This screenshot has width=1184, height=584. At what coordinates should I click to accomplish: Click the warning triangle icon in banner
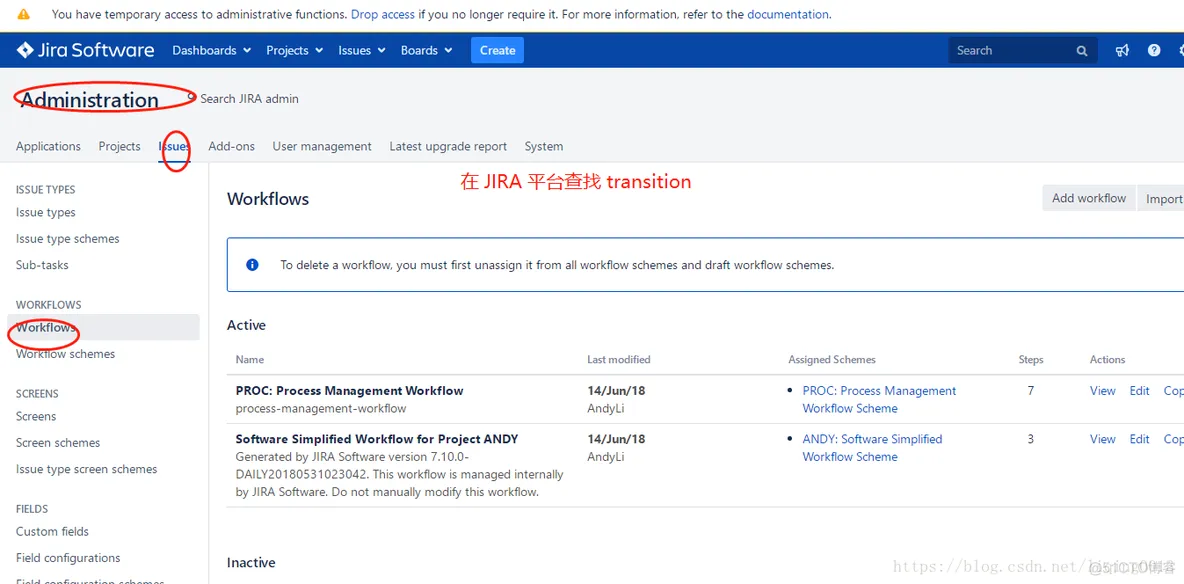click(x=23, y=14)
